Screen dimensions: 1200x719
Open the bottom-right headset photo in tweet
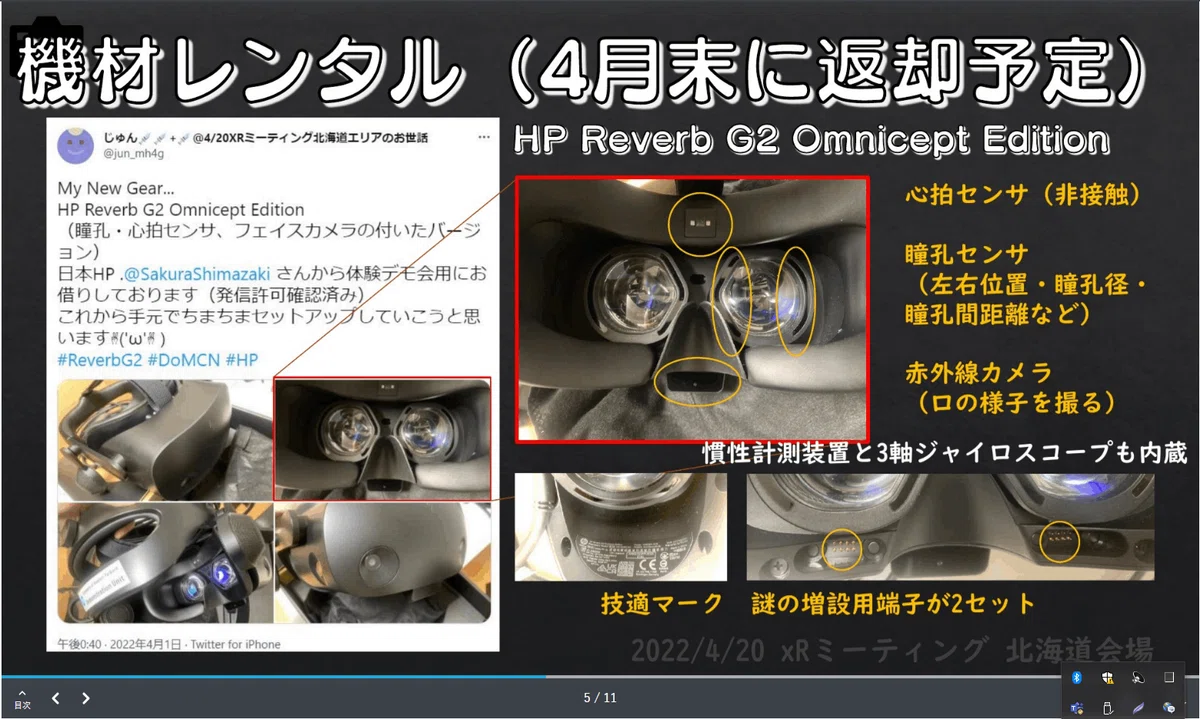pos(383,562)
